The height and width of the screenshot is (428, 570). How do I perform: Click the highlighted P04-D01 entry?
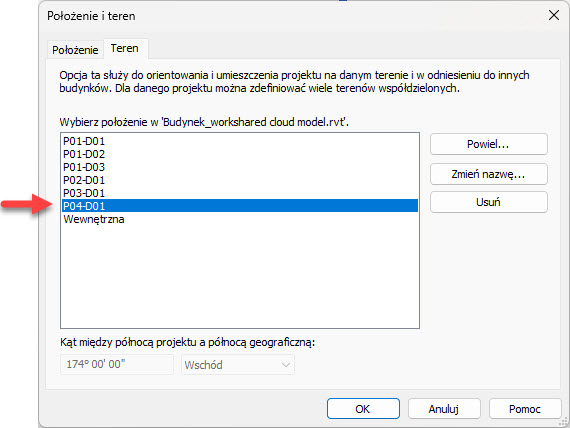coord(240,206)
